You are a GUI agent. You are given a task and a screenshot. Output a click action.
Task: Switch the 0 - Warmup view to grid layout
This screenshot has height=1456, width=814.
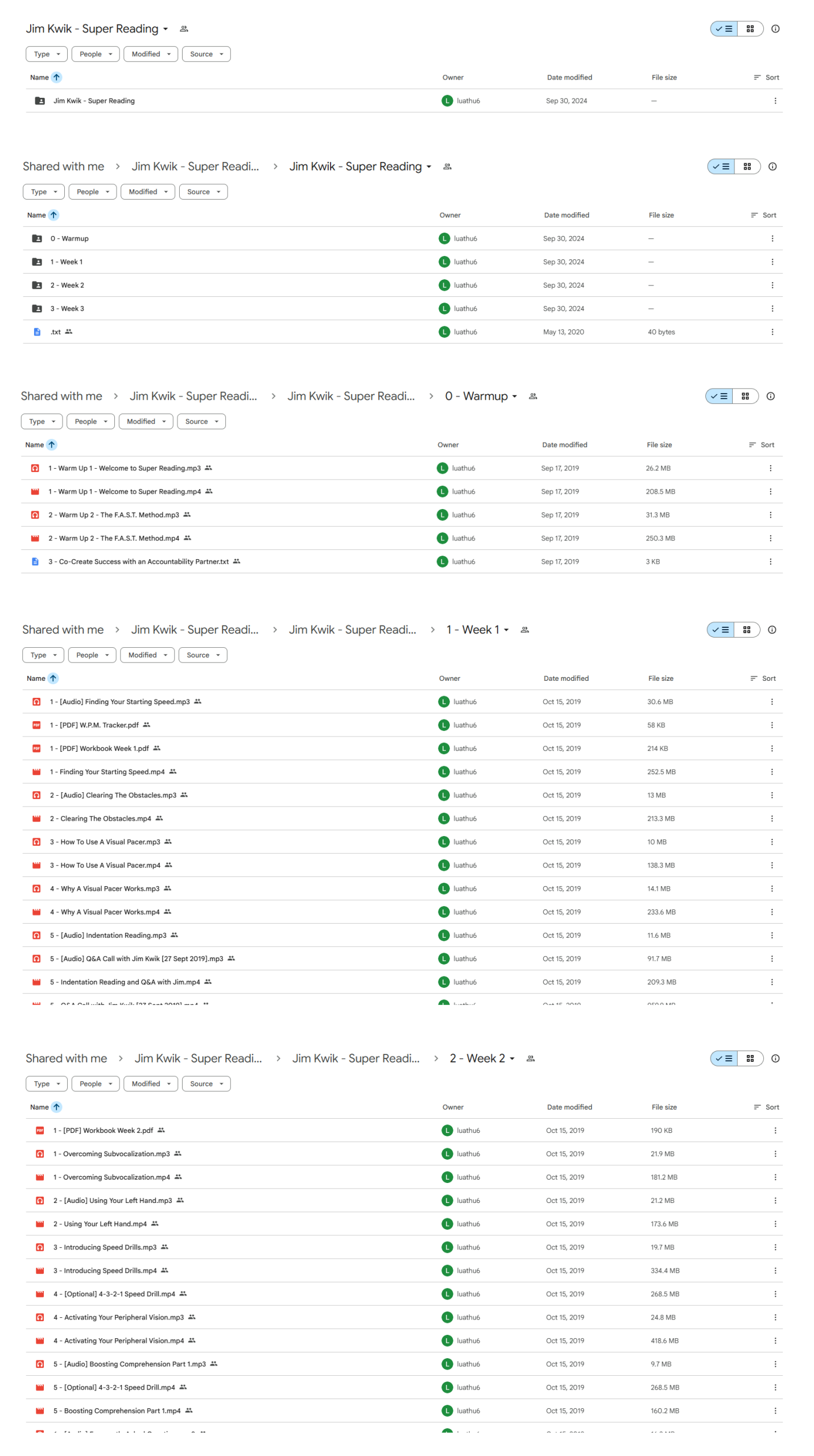coord(745,396)
